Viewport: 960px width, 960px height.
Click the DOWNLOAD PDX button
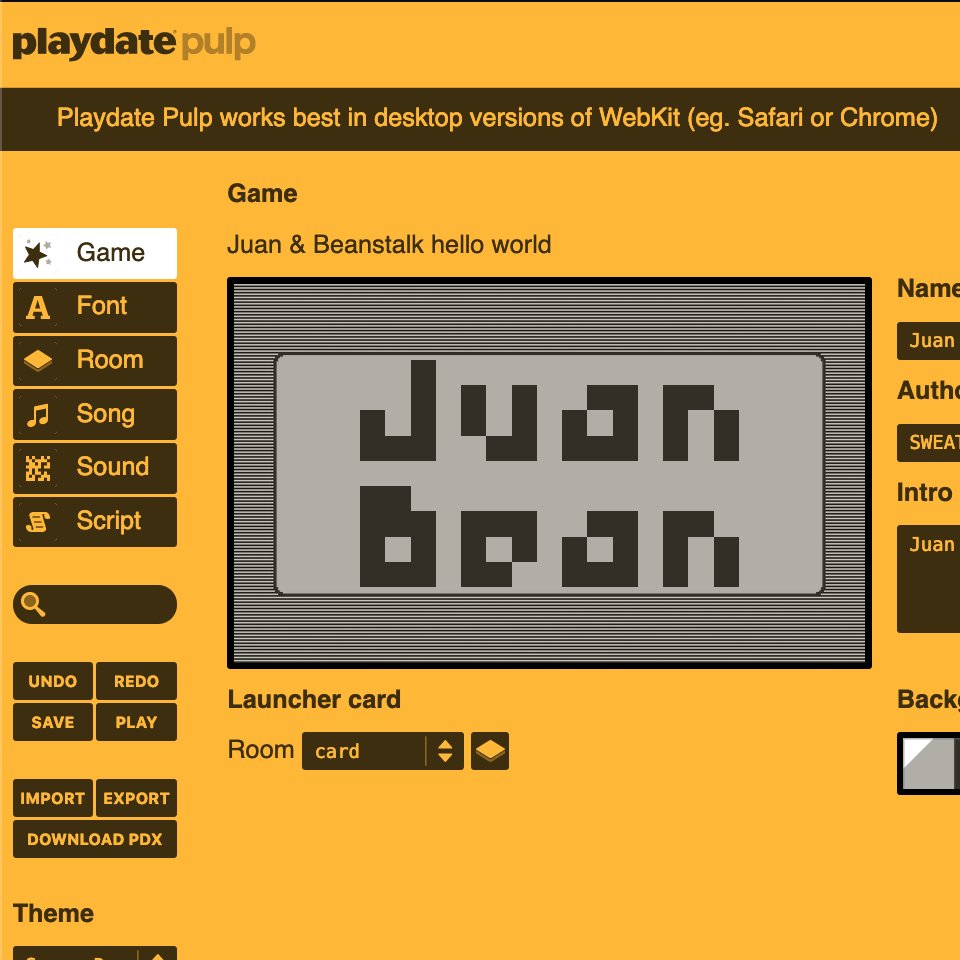pyautogui.click(x=95, y=839)
